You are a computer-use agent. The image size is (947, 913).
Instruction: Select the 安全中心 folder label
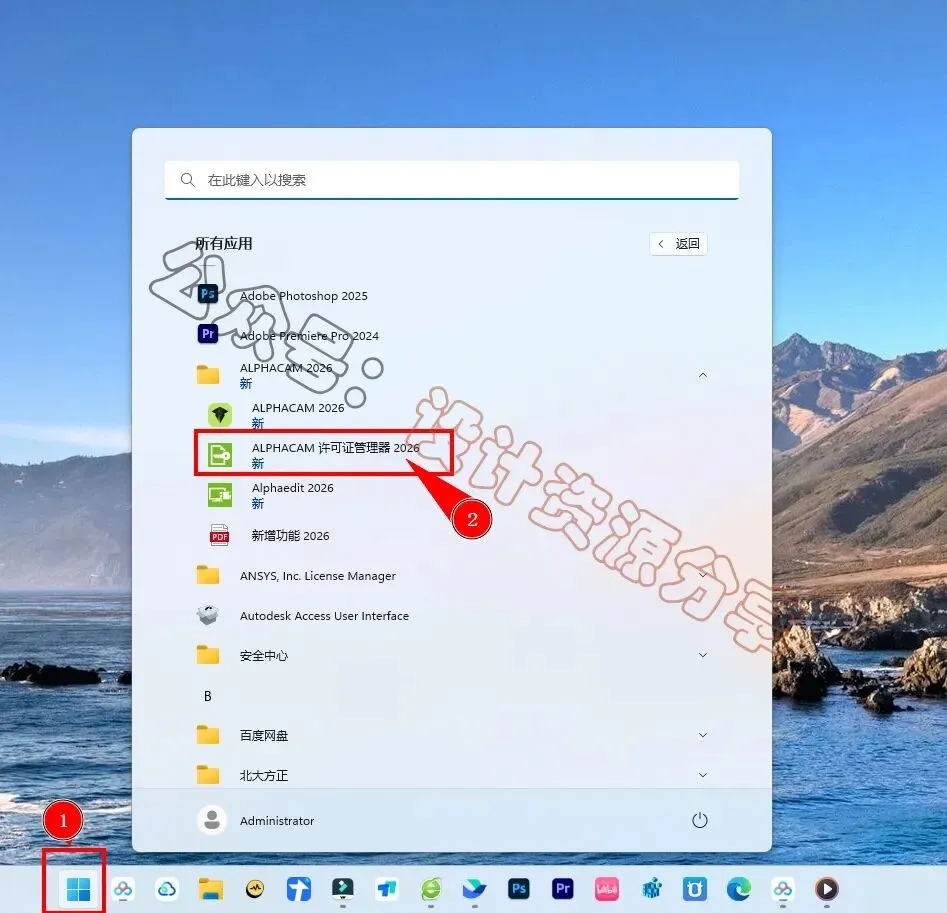click(x=264, y=656)
